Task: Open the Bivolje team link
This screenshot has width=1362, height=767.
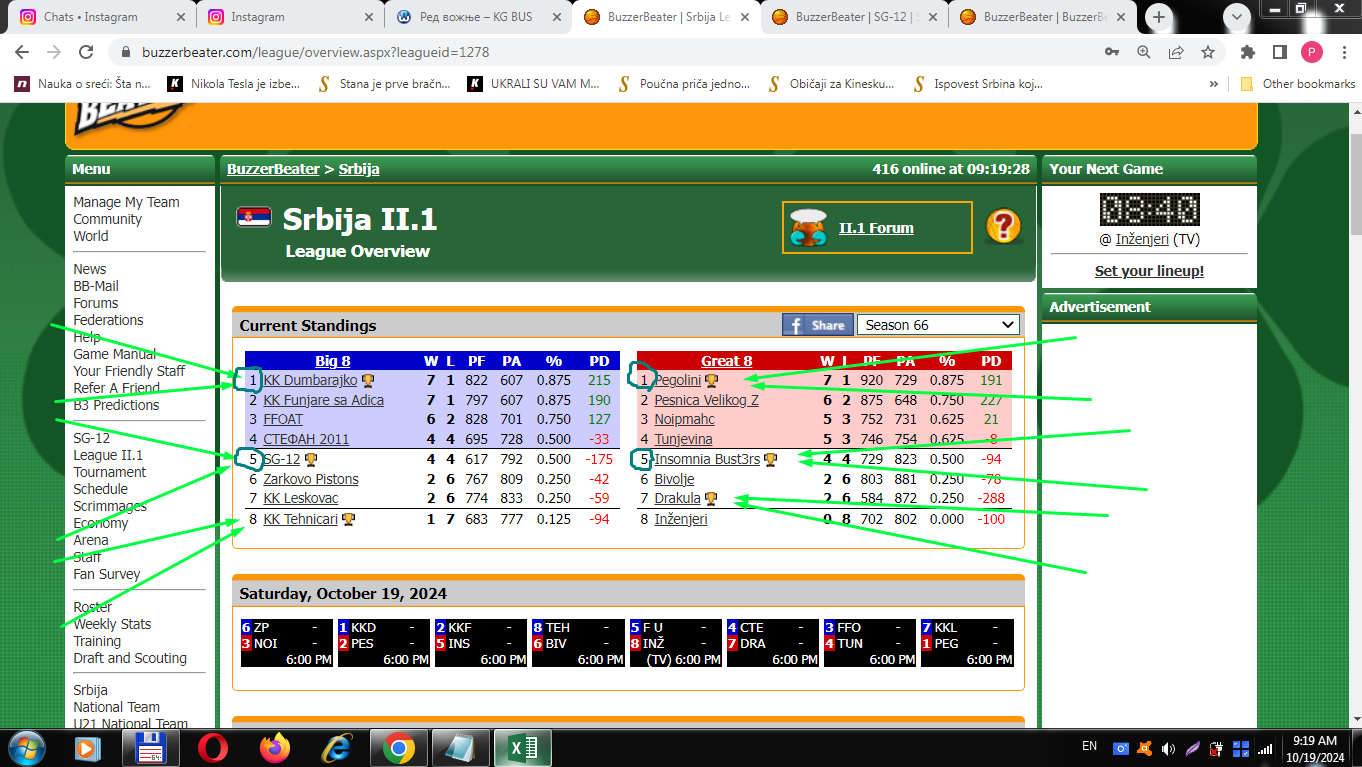Action: click(674, 479)
